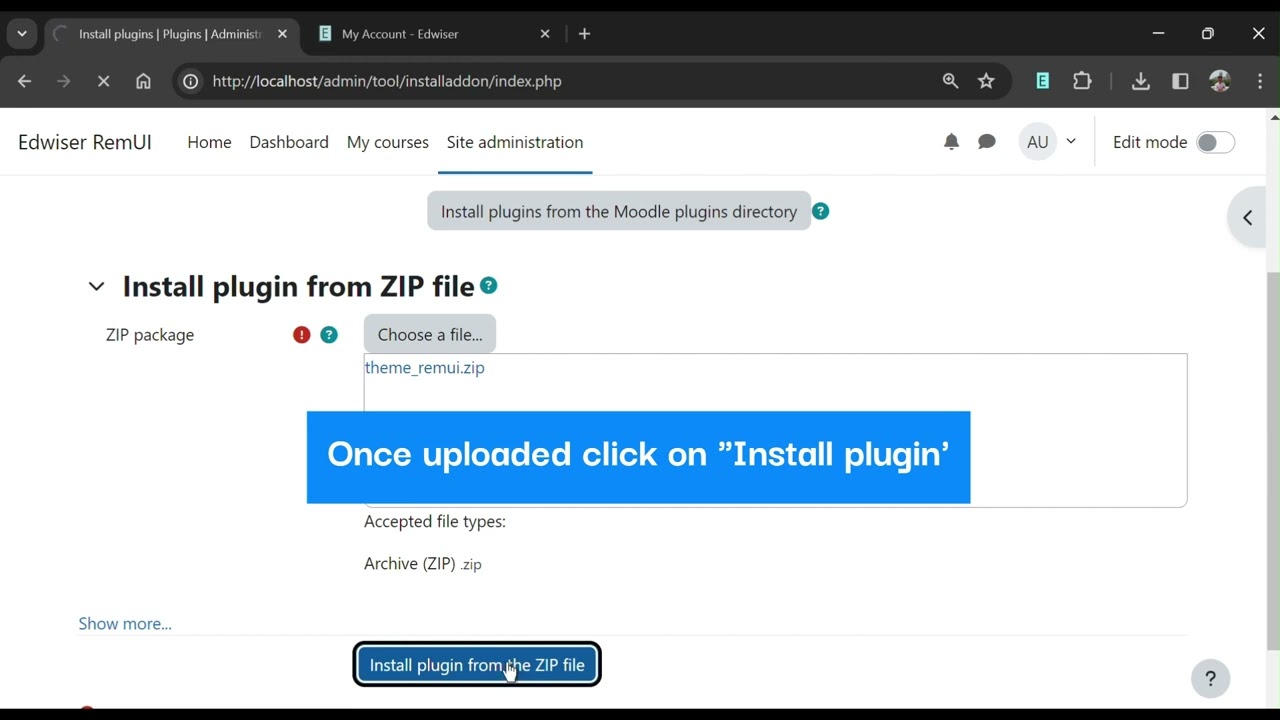Viewport: 1280px width, 720px height.
Task: Bookmark the page with the star icon
Action: pyautogui.click(x=986, y=81)
